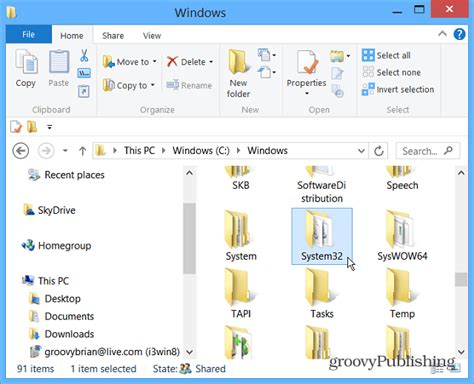The height and width of the screenshot is (384, 474).
Task: Open Downloads under This PC
Action: click(62, 334)
